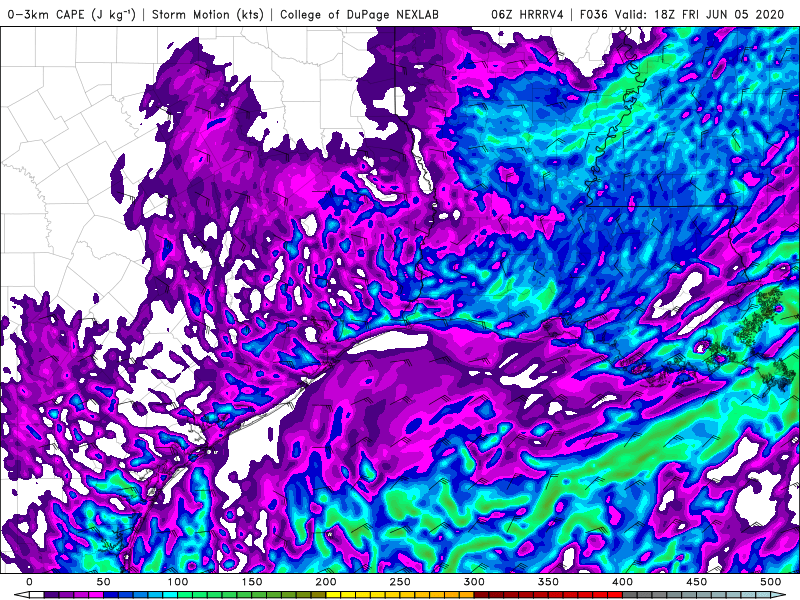Click the "College of DuPage NEXLAB" header text
The height and width of the screenshot is (600, 800).
[359, 14]
